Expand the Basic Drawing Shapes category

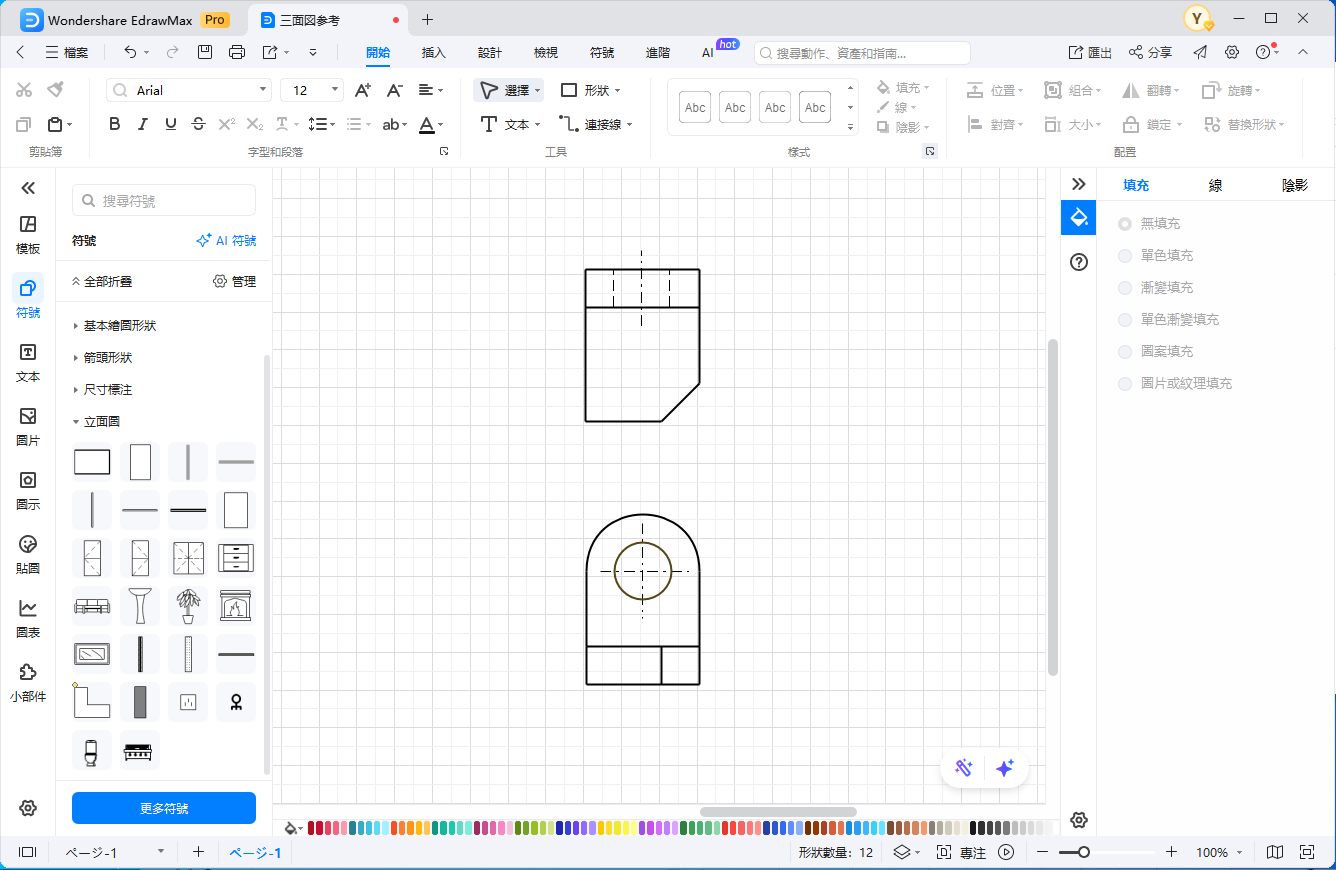click(x=120, y=326)
